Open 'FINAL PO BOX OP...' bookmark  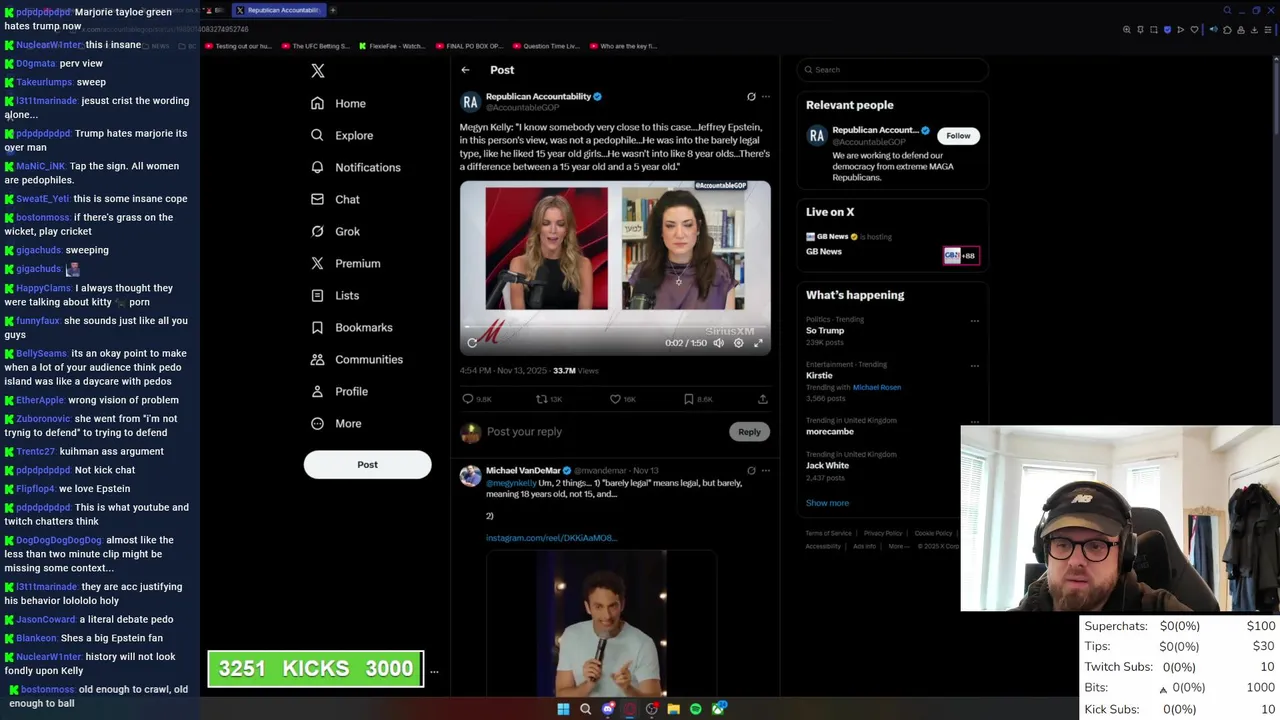pos(469,46)
